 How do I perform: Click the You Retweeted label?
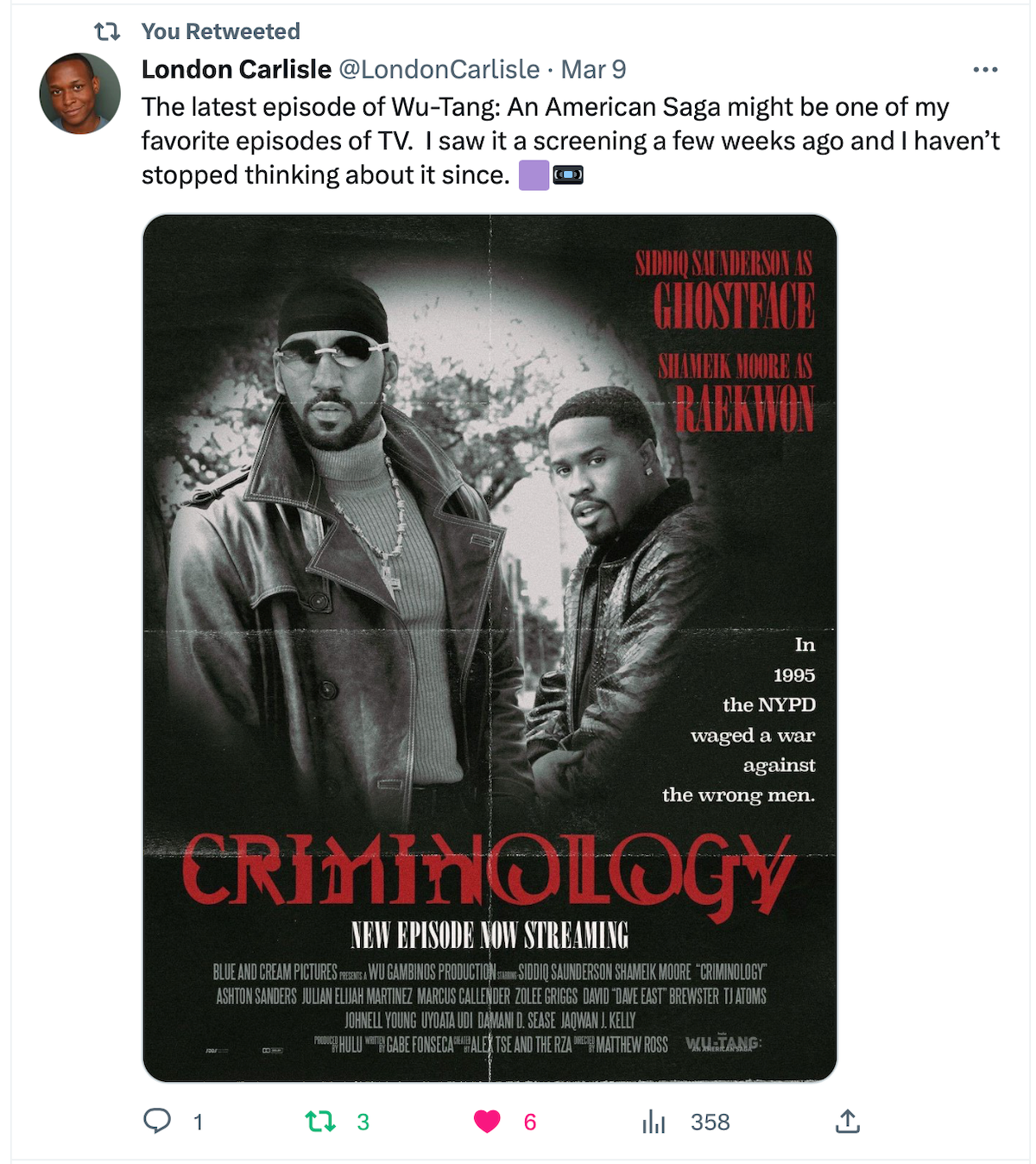221,31
